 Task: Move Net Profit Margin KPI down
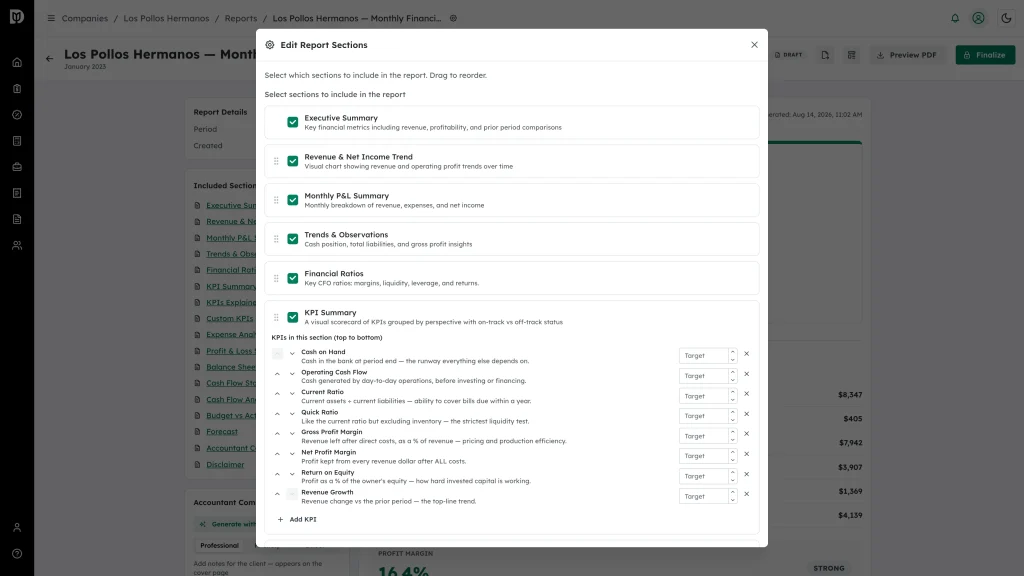tap(292, 454)
